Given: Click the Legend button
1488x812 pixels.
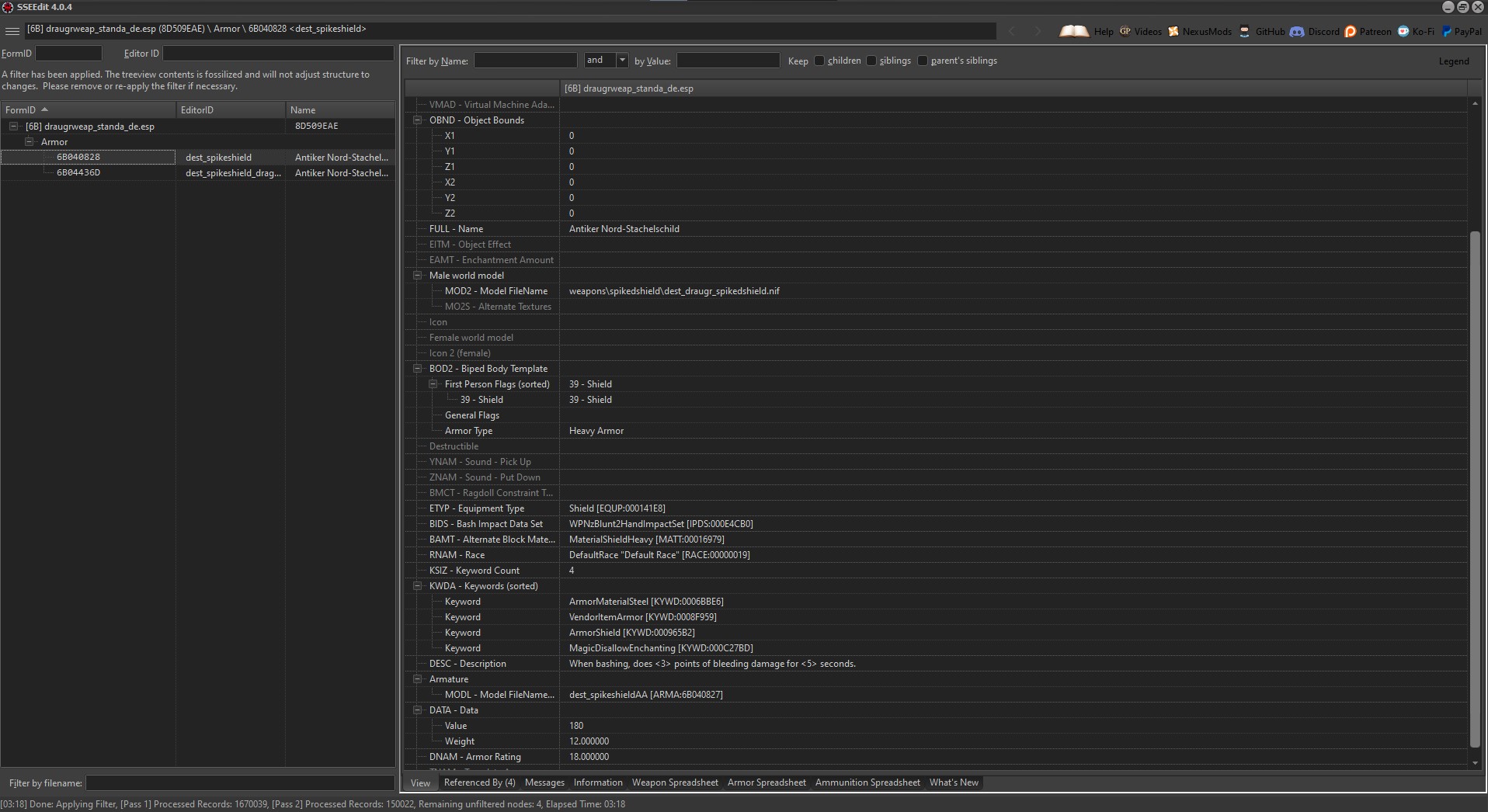Looking at the screenshot, I should (x=1453, y=61).
